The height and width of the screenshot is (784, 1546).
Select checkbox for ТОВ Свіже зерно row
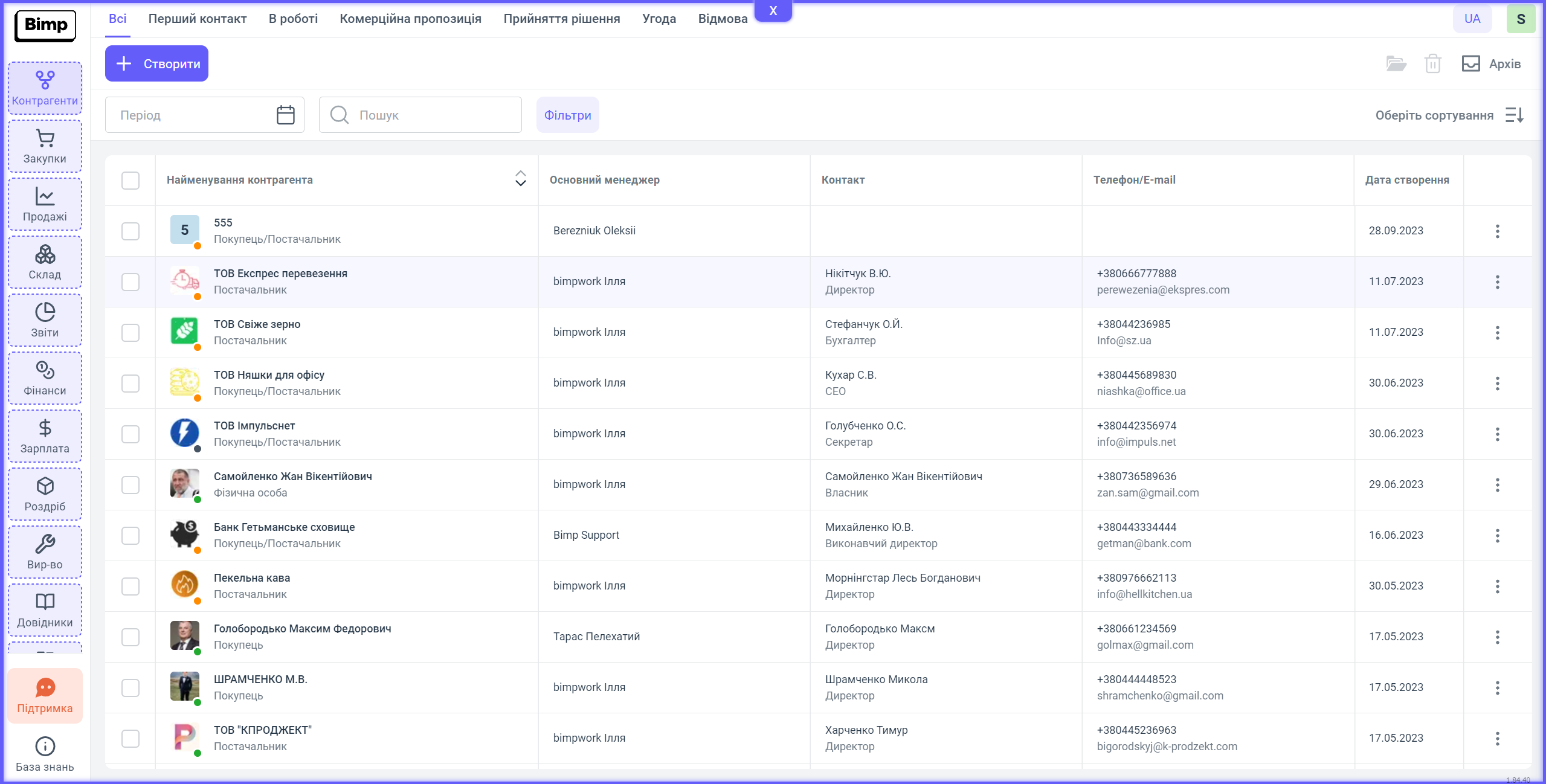(130, 332)
